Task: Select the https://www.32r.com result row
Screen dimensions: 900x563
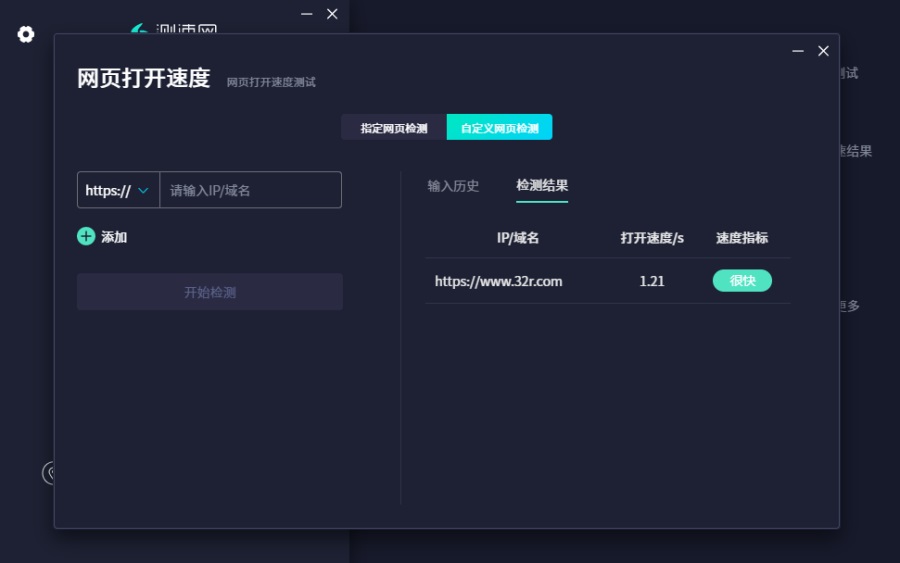Action: click(x=608, y=281)
